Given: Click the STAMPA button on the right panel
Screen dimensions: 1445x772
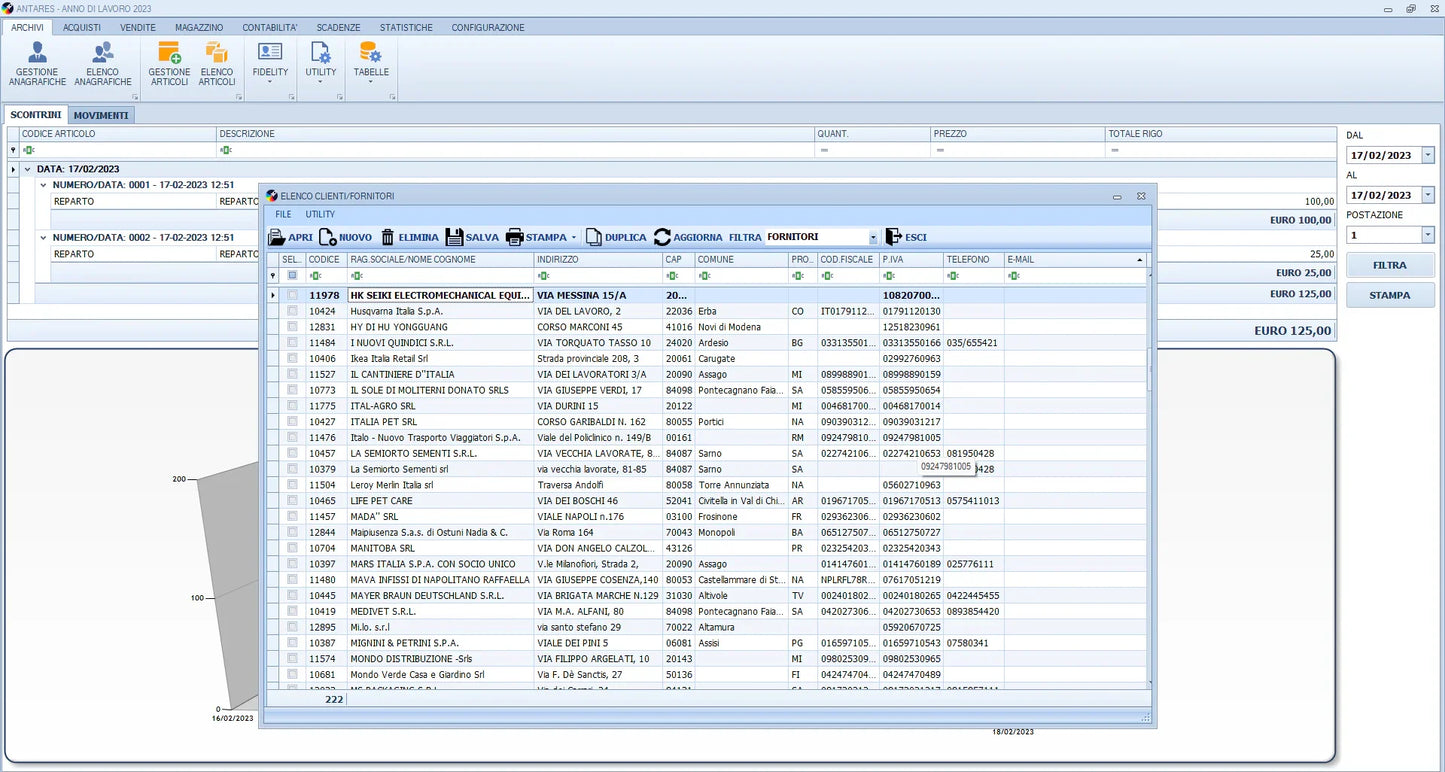Looking at the screenshot, I should pos(1390,295).
